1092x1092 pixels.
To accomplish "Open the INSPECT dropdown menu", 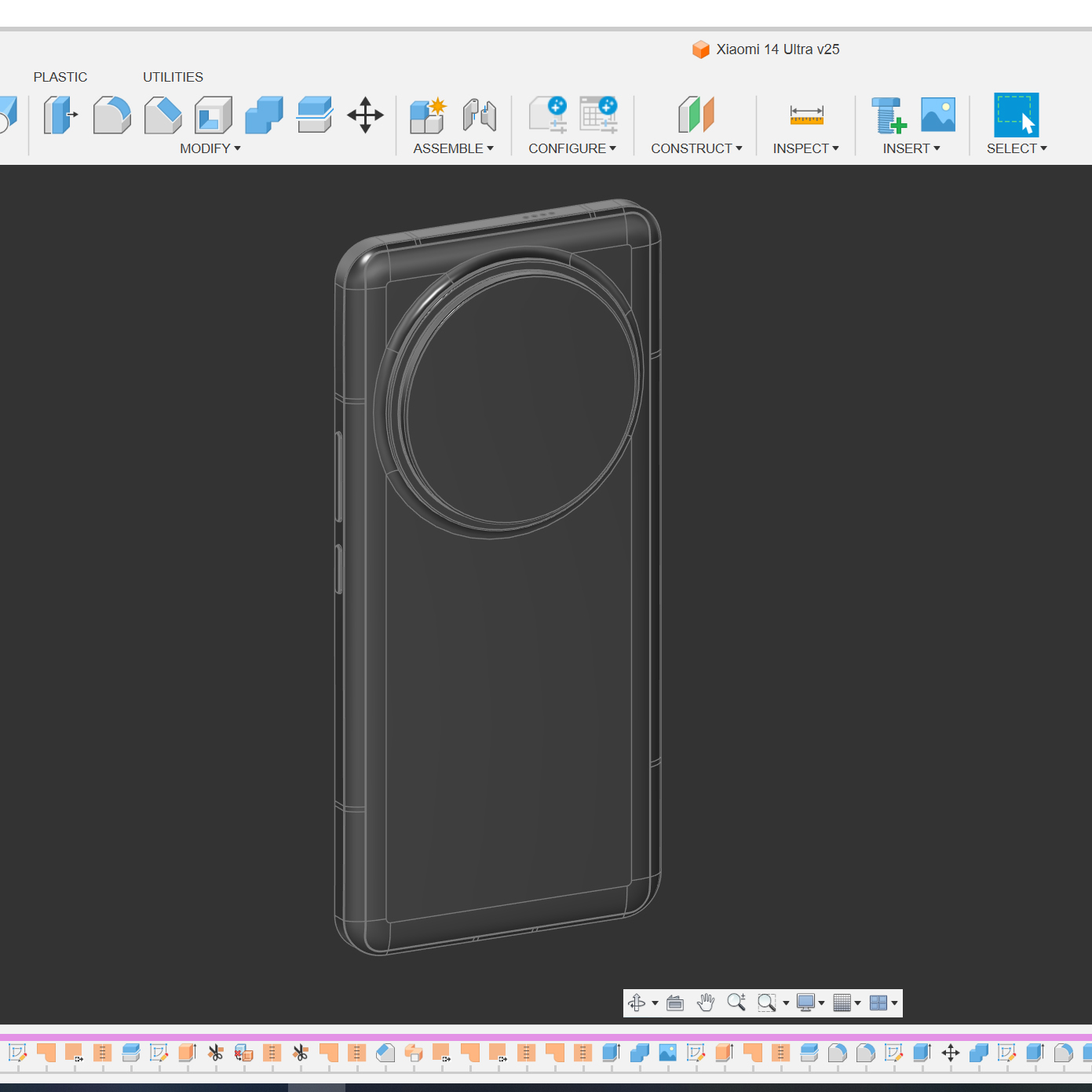I will click(805, 148).
